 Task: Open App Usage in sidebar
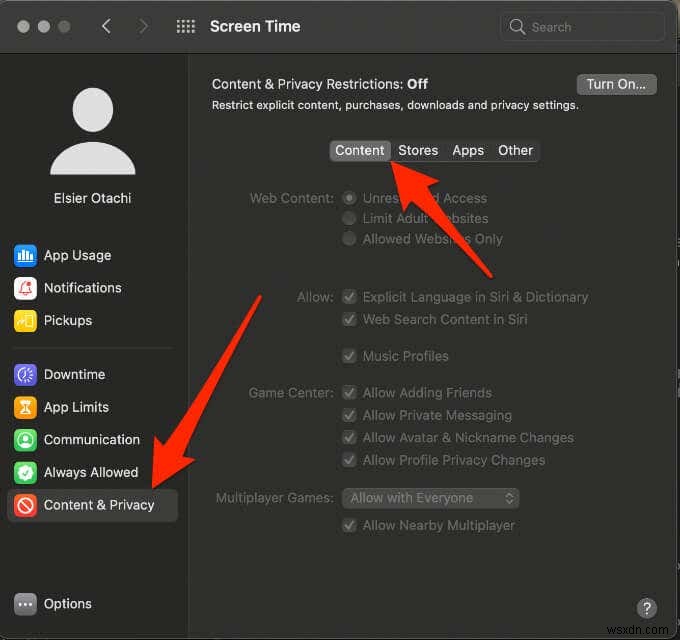coord(78,255)
